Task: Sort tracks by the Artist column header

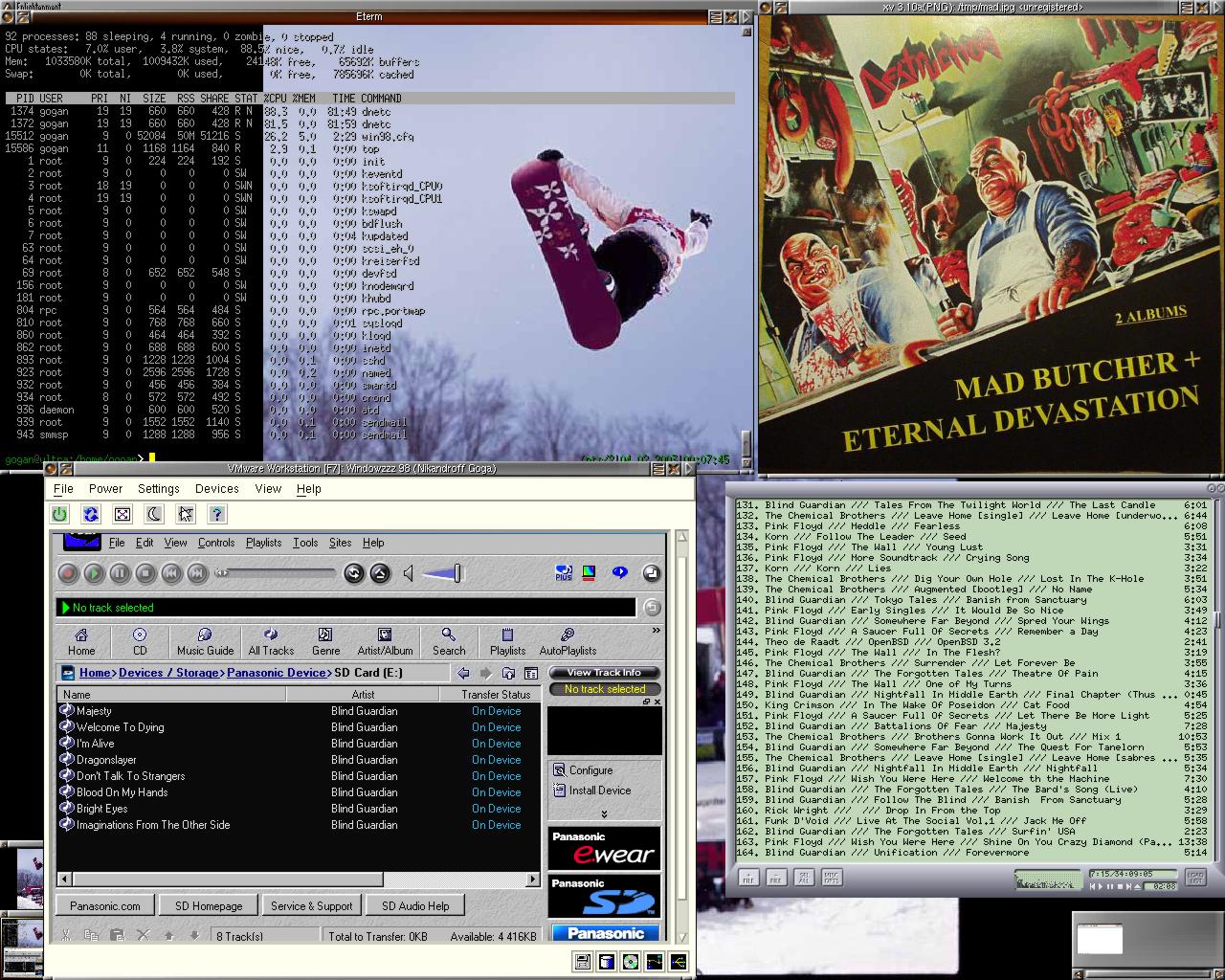Action: [x=363, y=695]
